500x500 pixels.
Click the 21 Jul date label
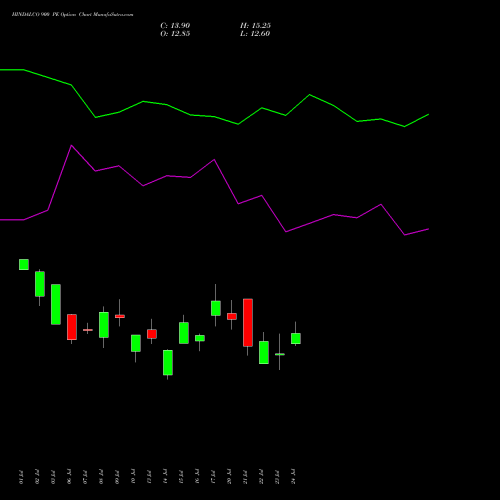coord(245,477)
